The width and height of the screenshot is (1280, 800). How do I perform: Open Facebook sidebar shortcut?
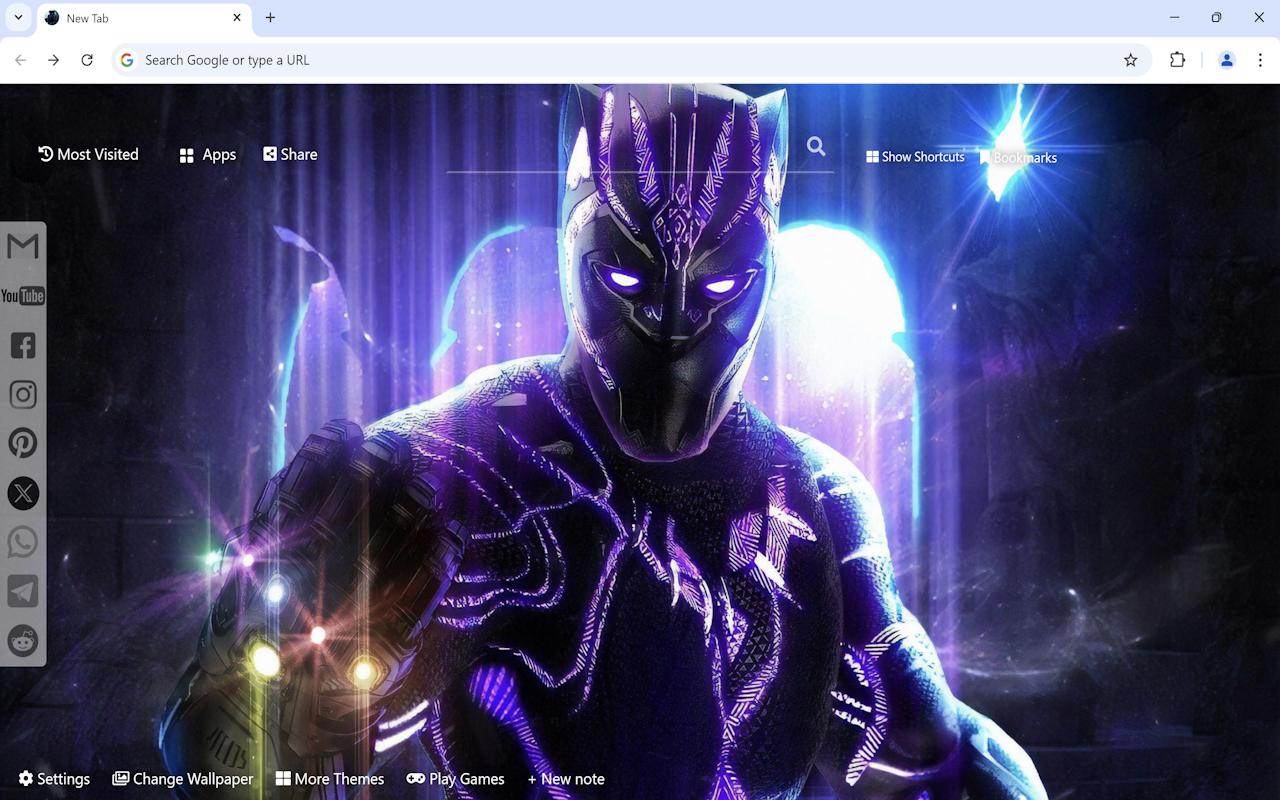pos(23,345)
